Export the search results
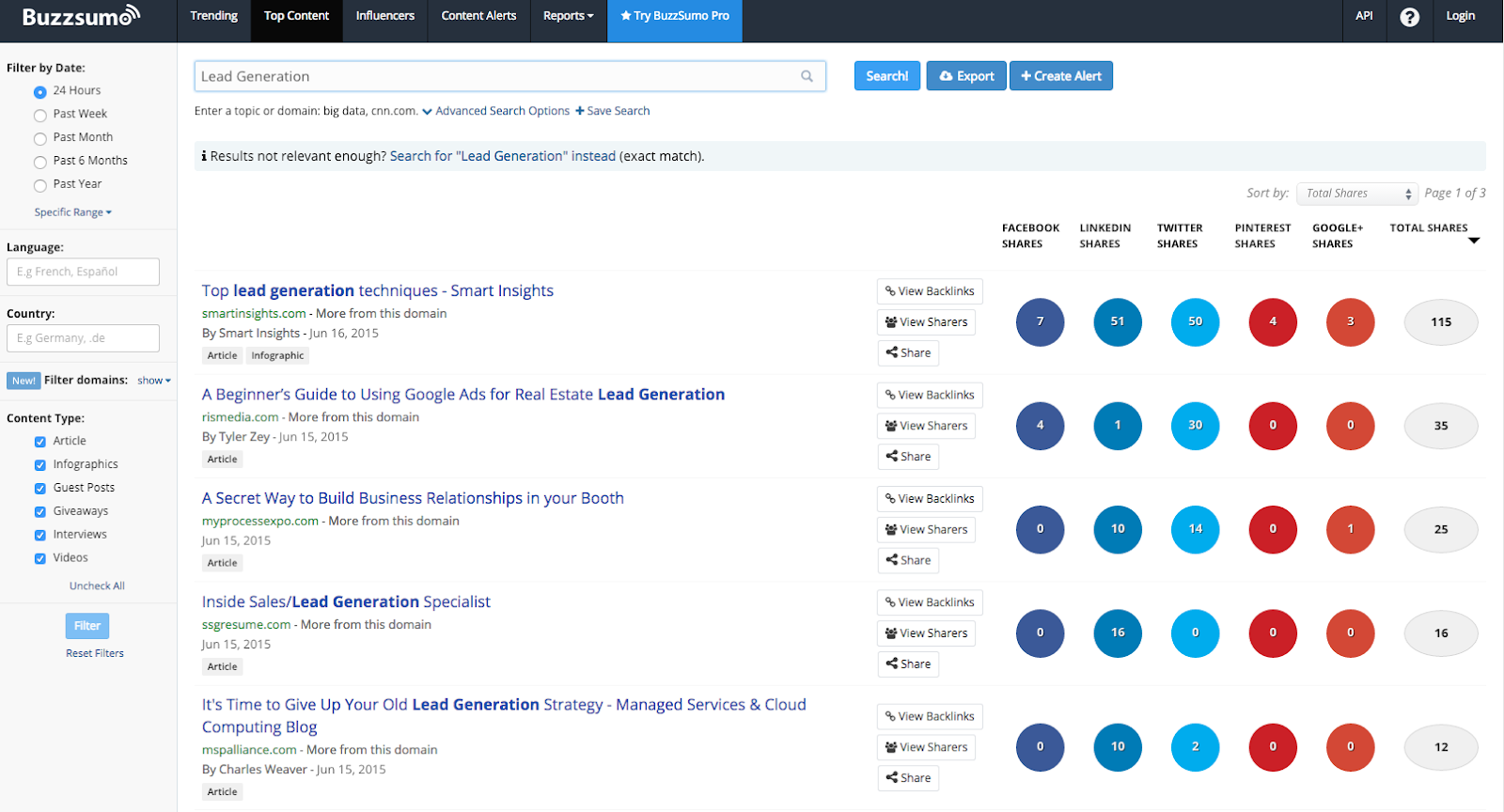This screenshot has width=1504, height=812. click(x=966, y=76)
